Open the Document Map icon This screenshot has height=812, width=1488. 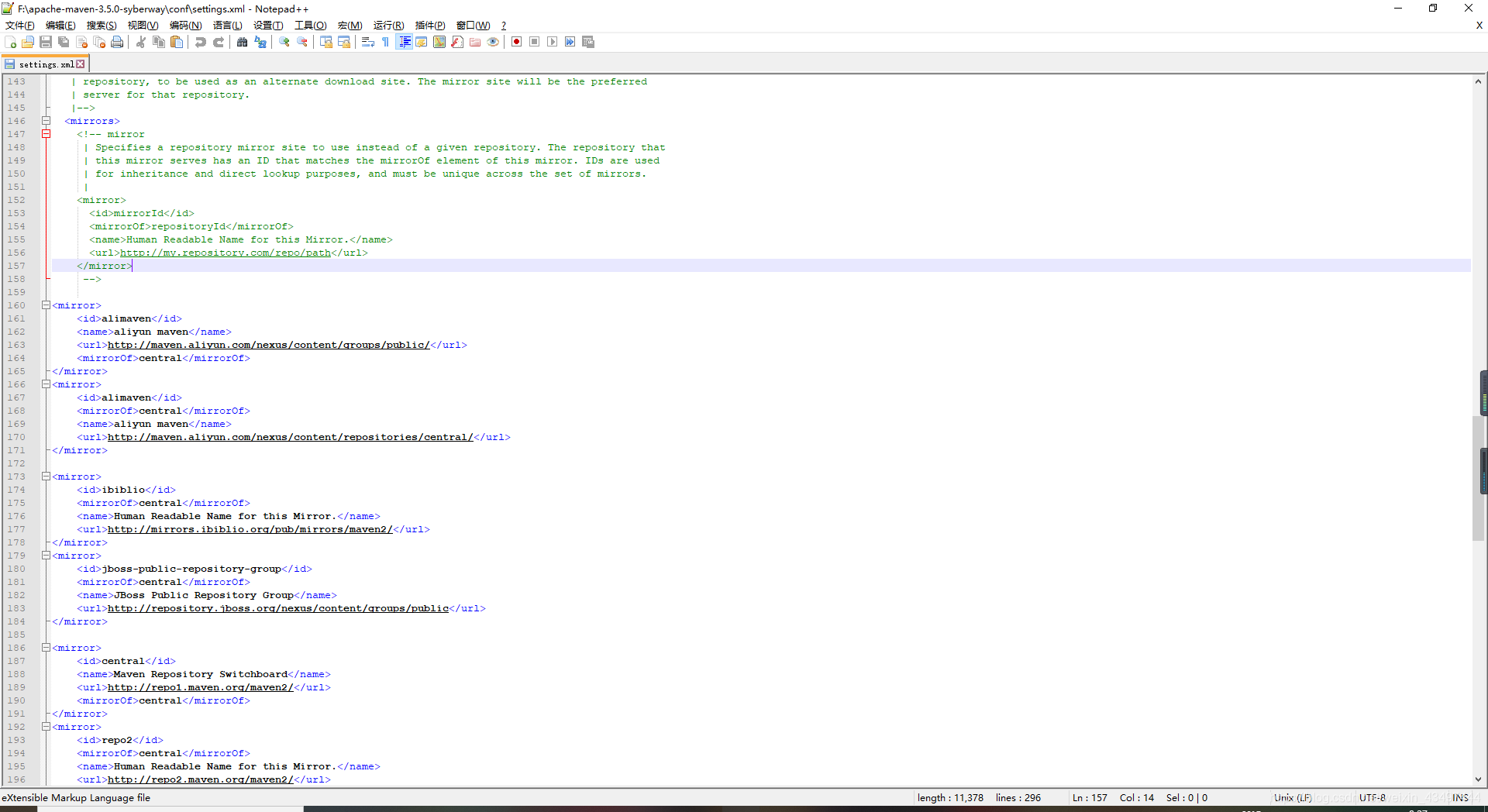439,42
